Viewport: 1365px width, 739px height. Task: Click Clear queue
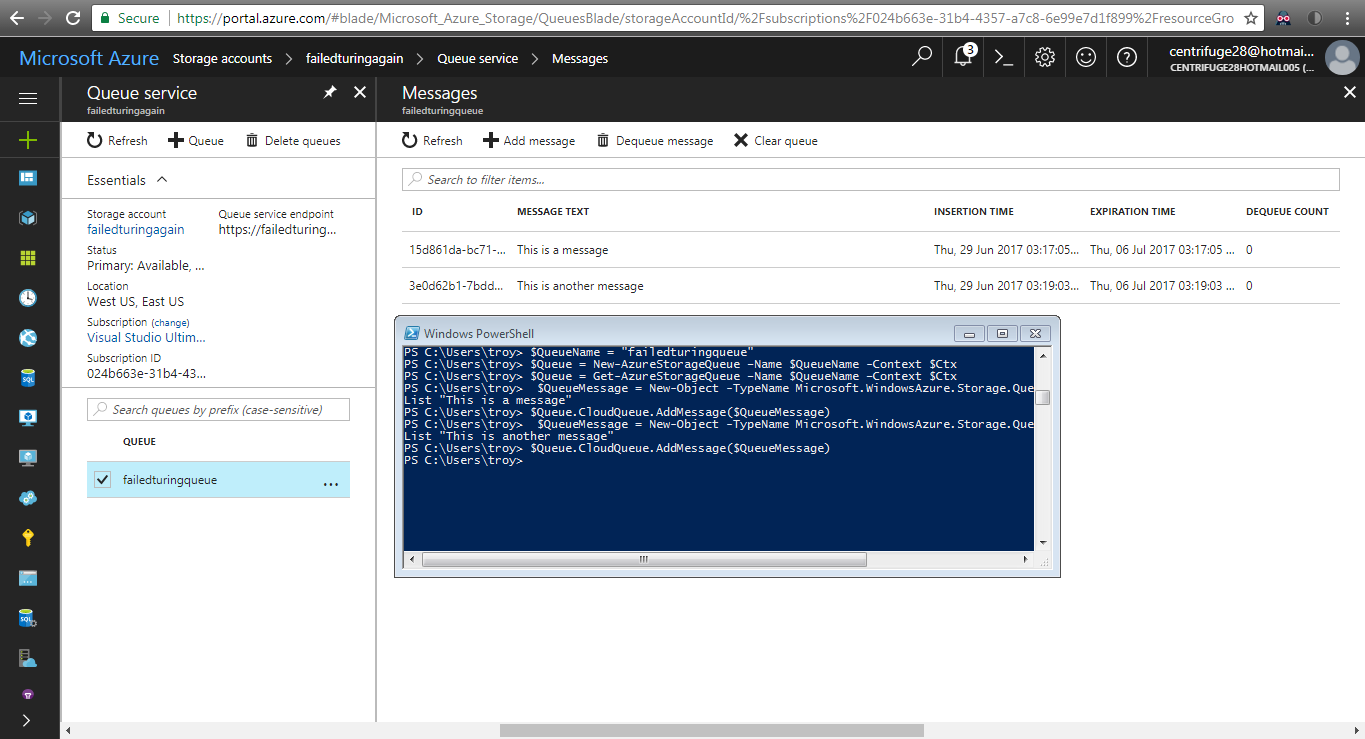(x=775, y=141)
